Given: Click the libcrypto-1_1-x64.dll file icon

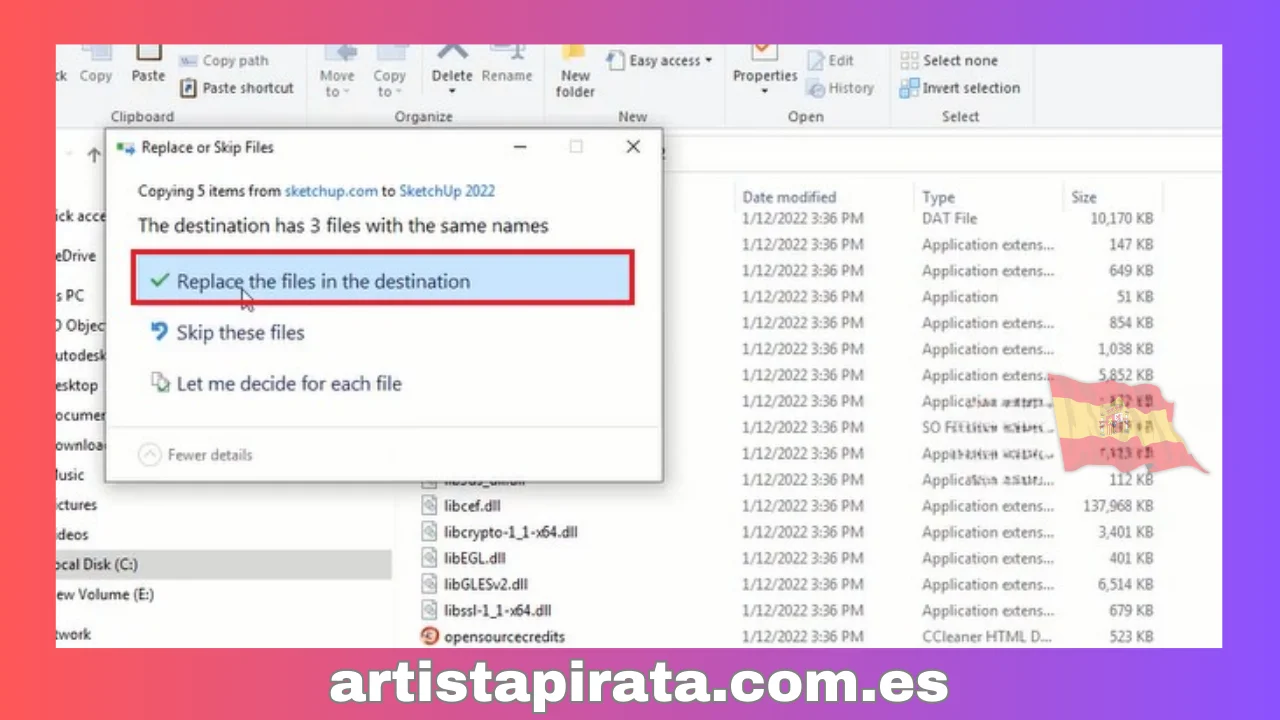Looking at the screenshot, I should click(x=429, y=532).
